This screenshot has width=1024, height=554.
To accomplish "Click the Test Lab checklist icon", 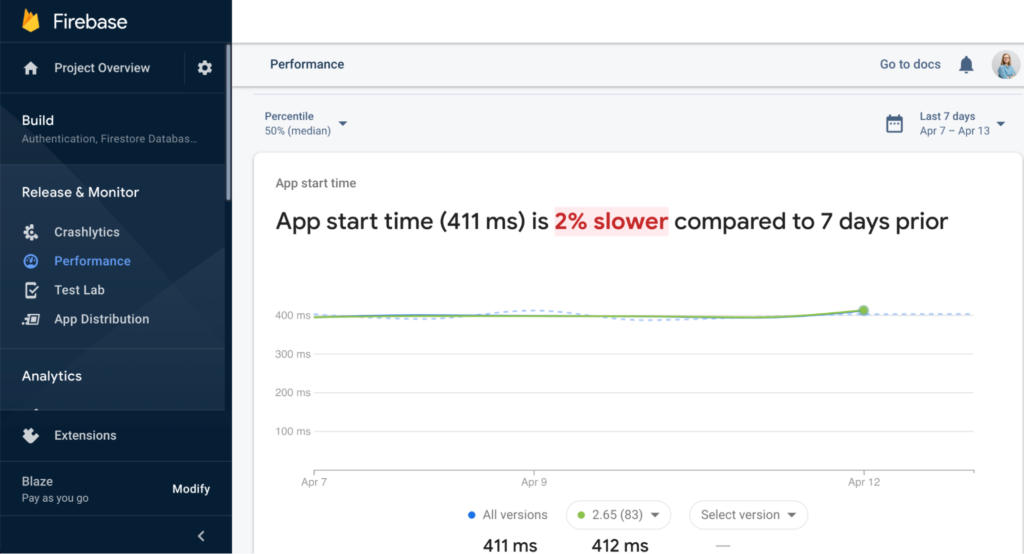I will click(31, 290).
